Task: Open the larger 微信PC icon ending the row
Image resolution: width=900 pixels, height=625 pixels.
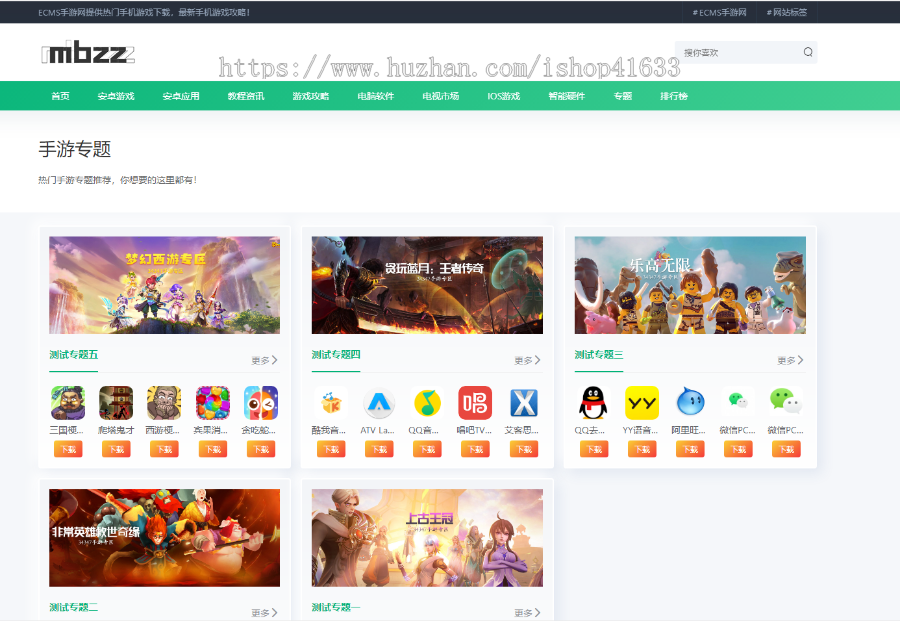Action: [x=786, y=403]
